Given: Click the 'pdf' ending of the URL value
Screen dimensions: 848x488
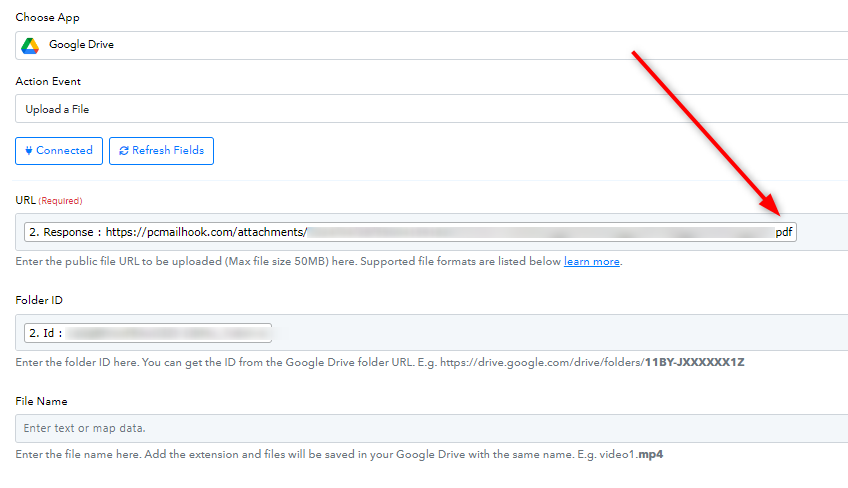Looking at the screenshot, I should point(784,232).
